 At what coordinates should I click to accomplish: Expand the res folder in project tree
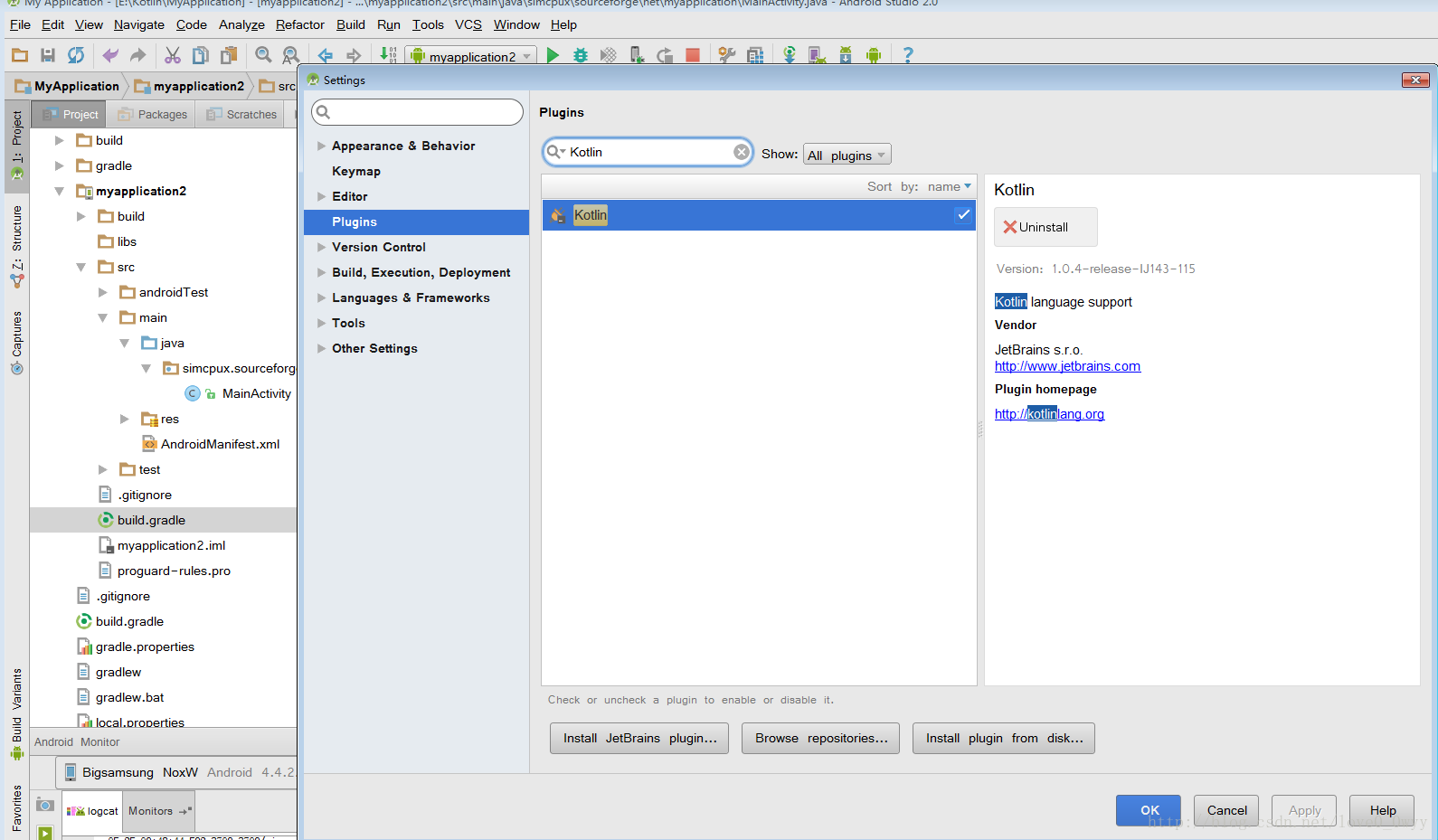(125, 419)
